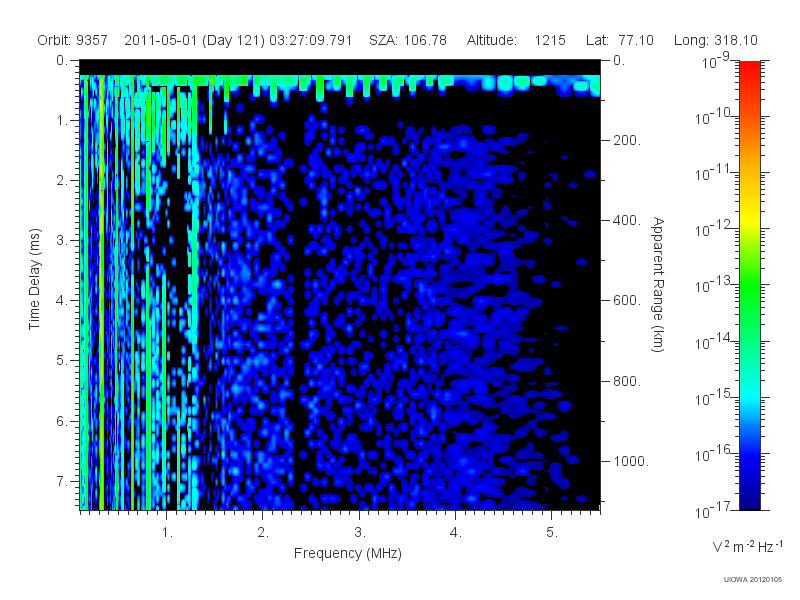Click the Orbit: 9357 label

[72, 40]
